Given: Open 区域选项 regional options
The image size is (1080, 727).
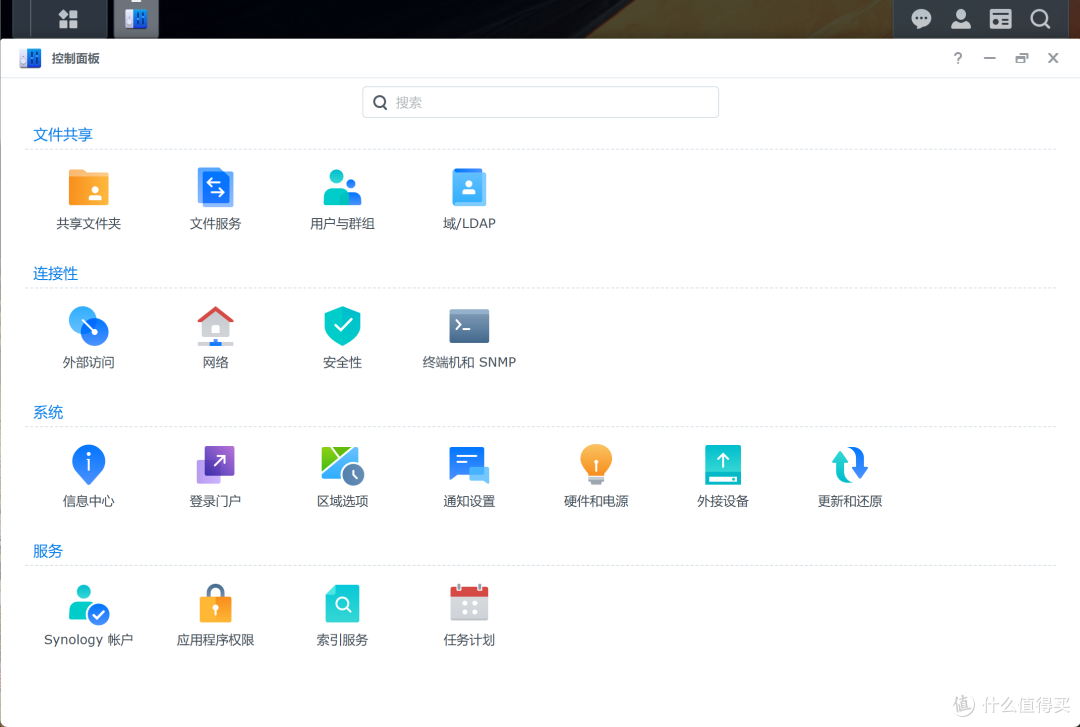Looking at the screenshot, I should pos(342,476).
